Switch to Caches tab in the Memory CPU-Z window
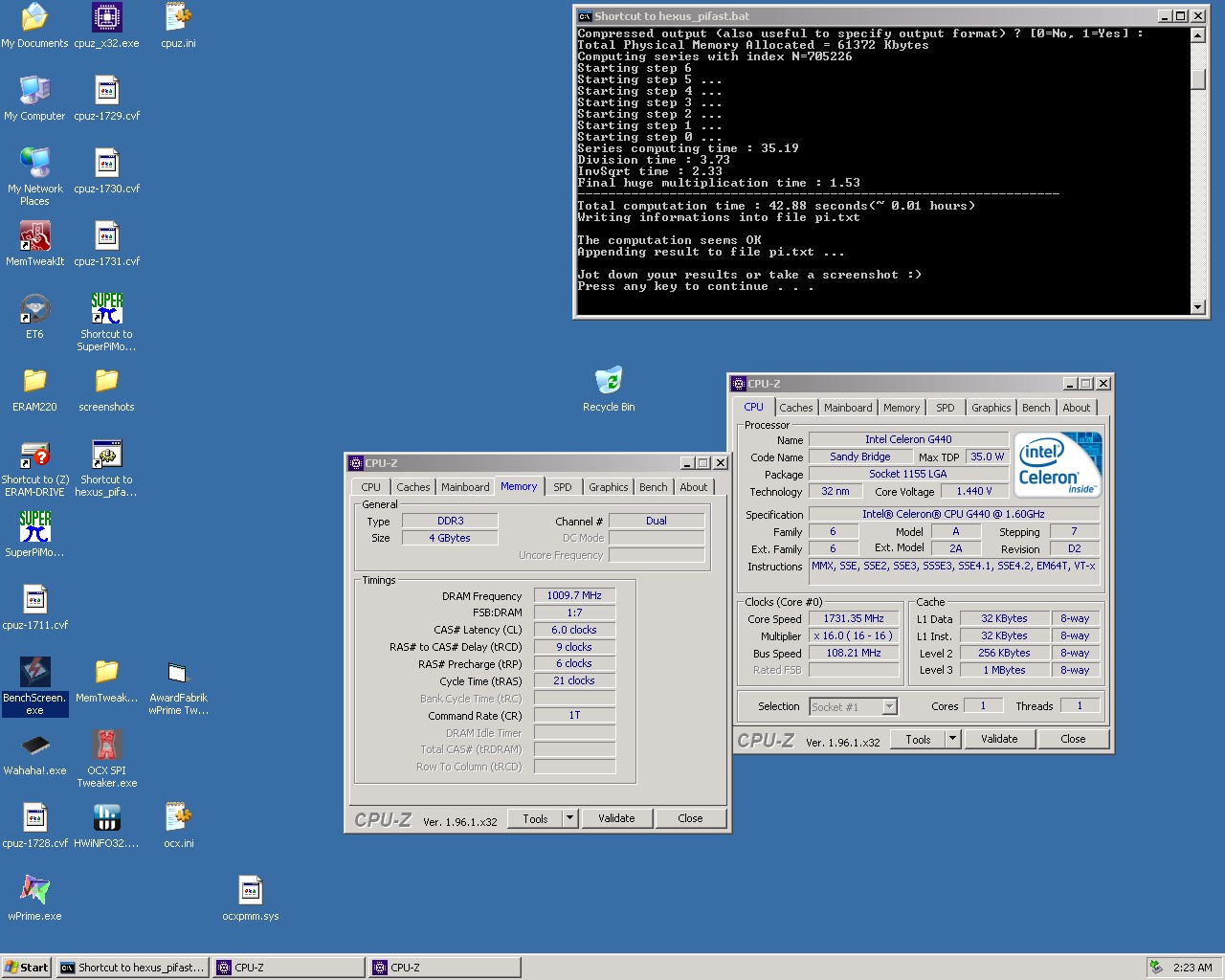Screen dimensions: 1225x980 pyautogui.click(x=413, y=487)
